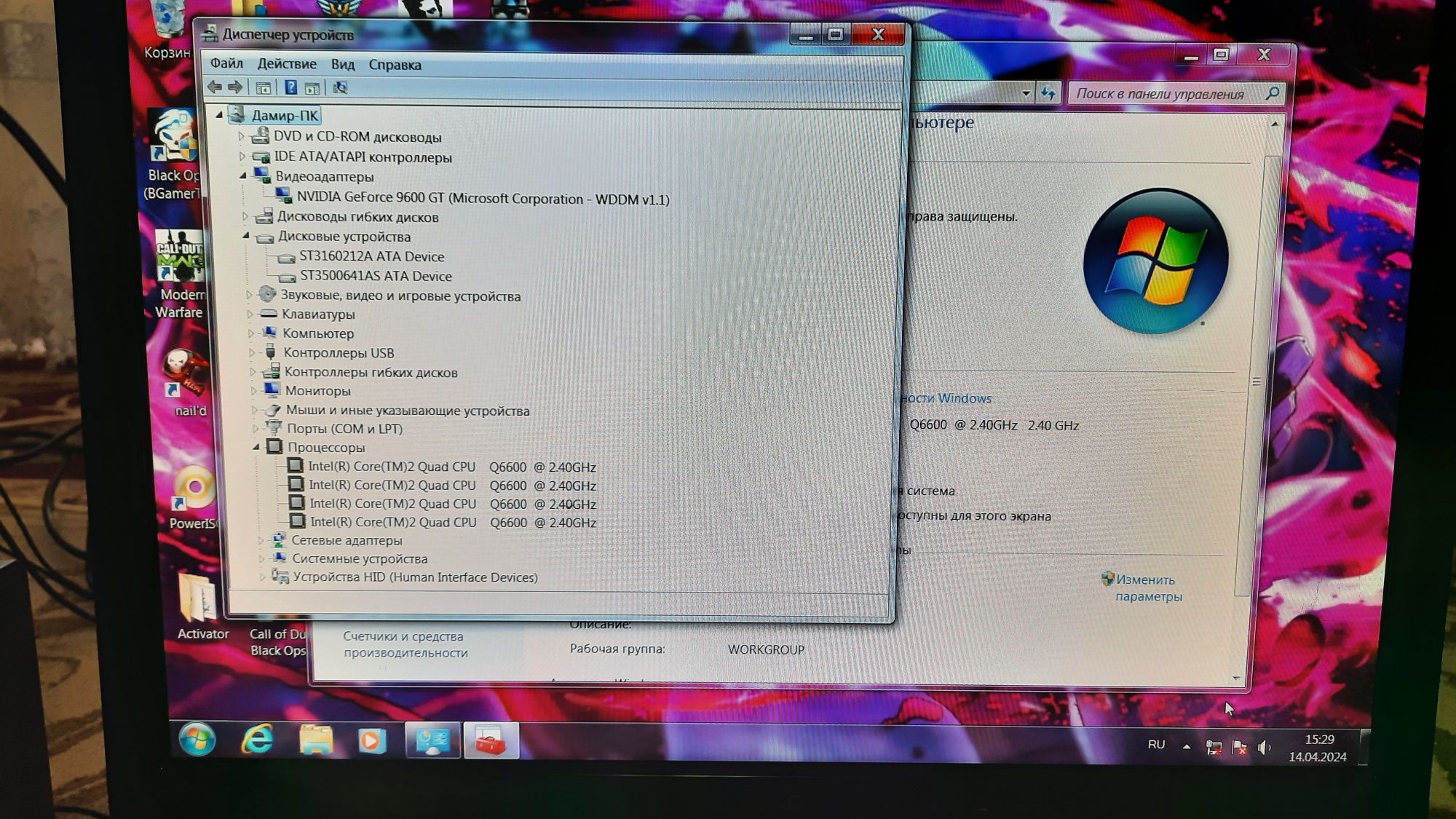
Task: Expand Звуковые, видео и игровые устройства
Action: point(249,295)
